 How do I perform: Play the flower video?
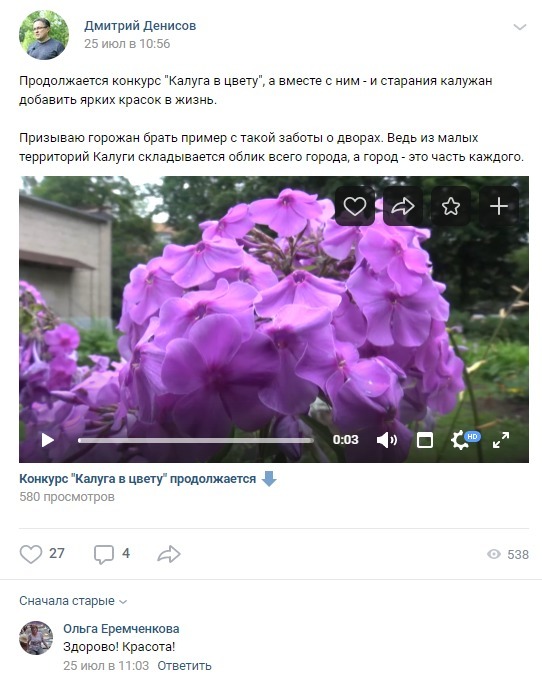pos(48,440)
